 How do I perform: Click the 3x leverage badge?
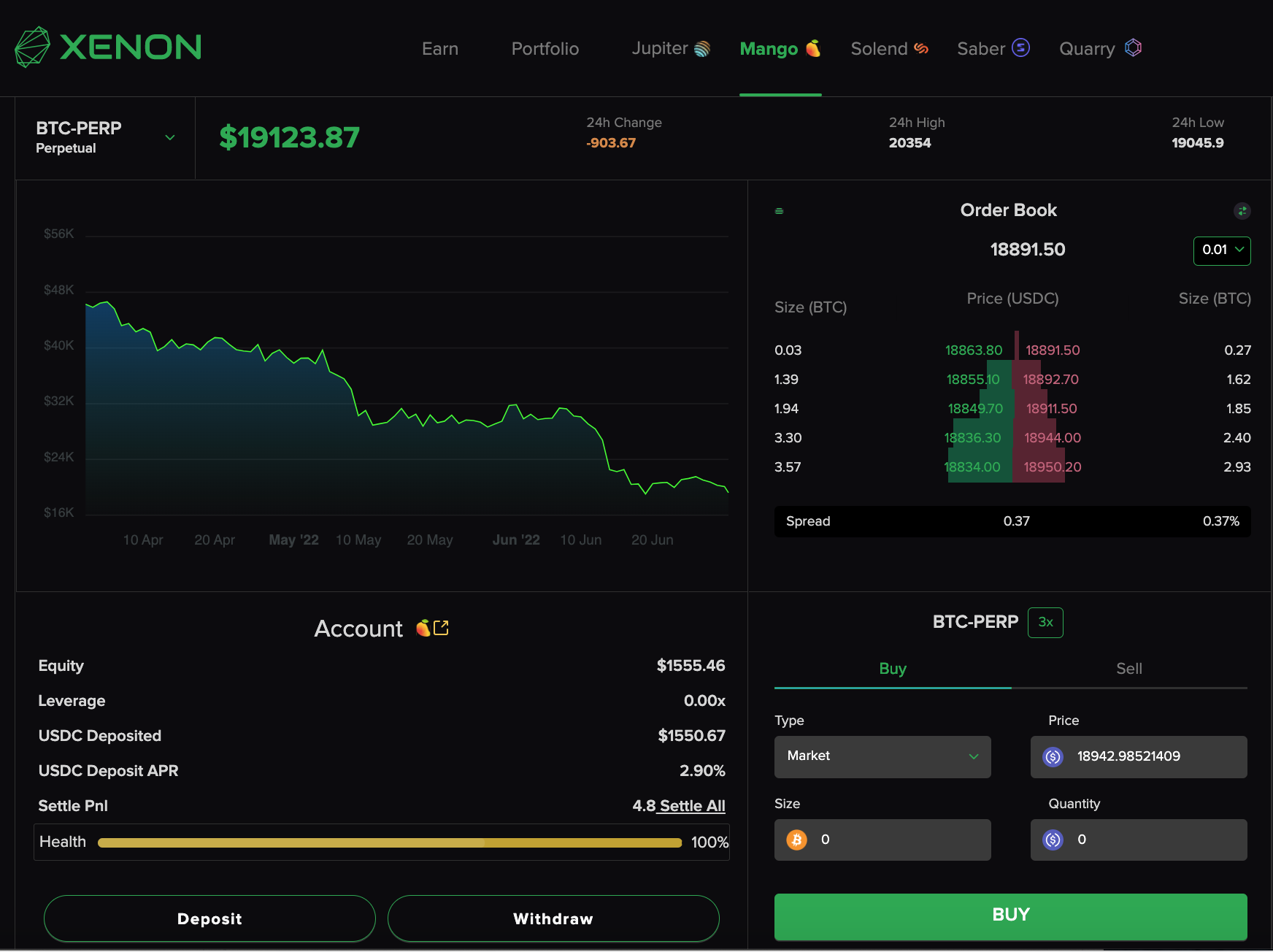click(1045, 622)
